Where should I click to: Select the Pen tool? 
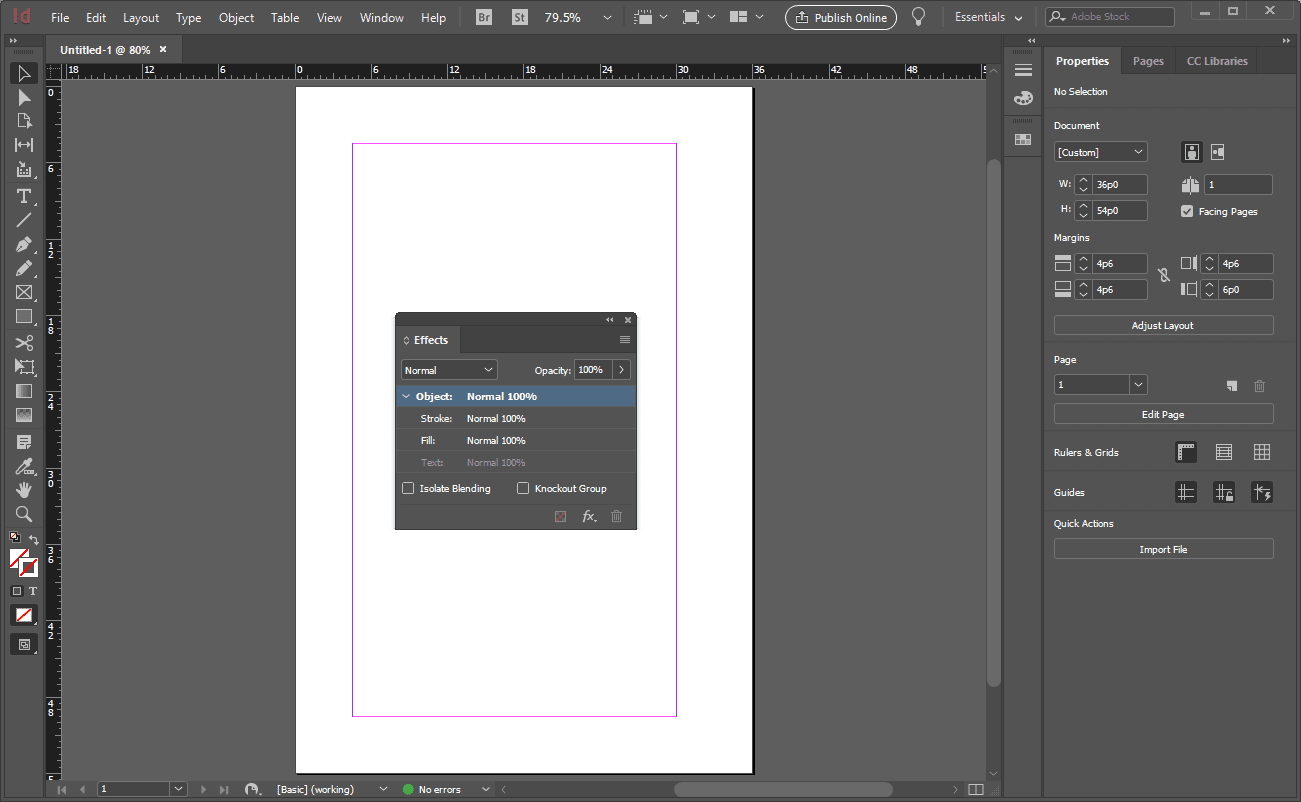24,244
